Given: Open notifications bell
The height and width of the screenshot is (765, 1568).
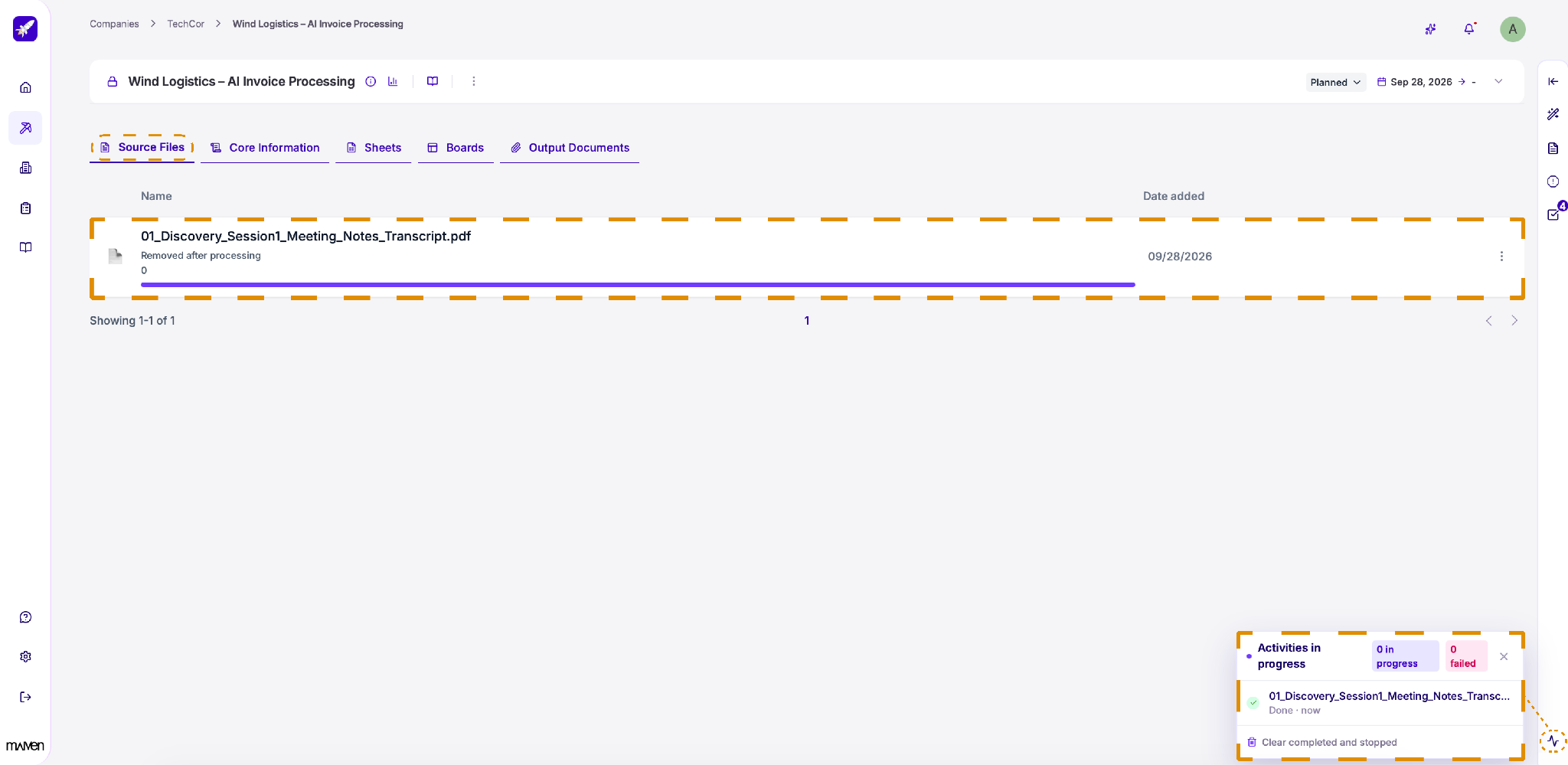Looking at the screenshot, I should pos(1469,29).
